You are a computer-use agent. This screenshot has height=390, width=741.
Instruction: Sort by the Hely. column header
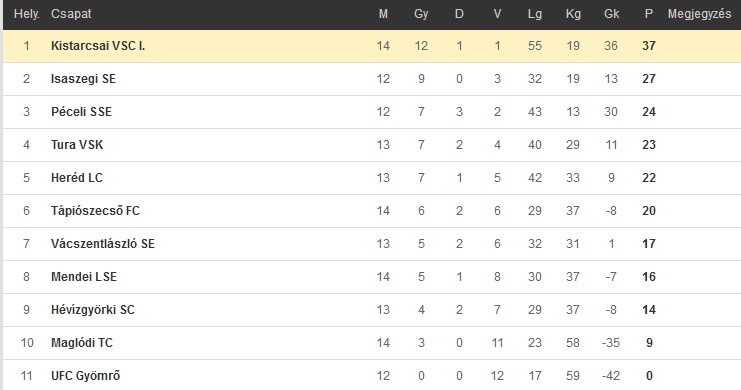(x=26, y=14)
